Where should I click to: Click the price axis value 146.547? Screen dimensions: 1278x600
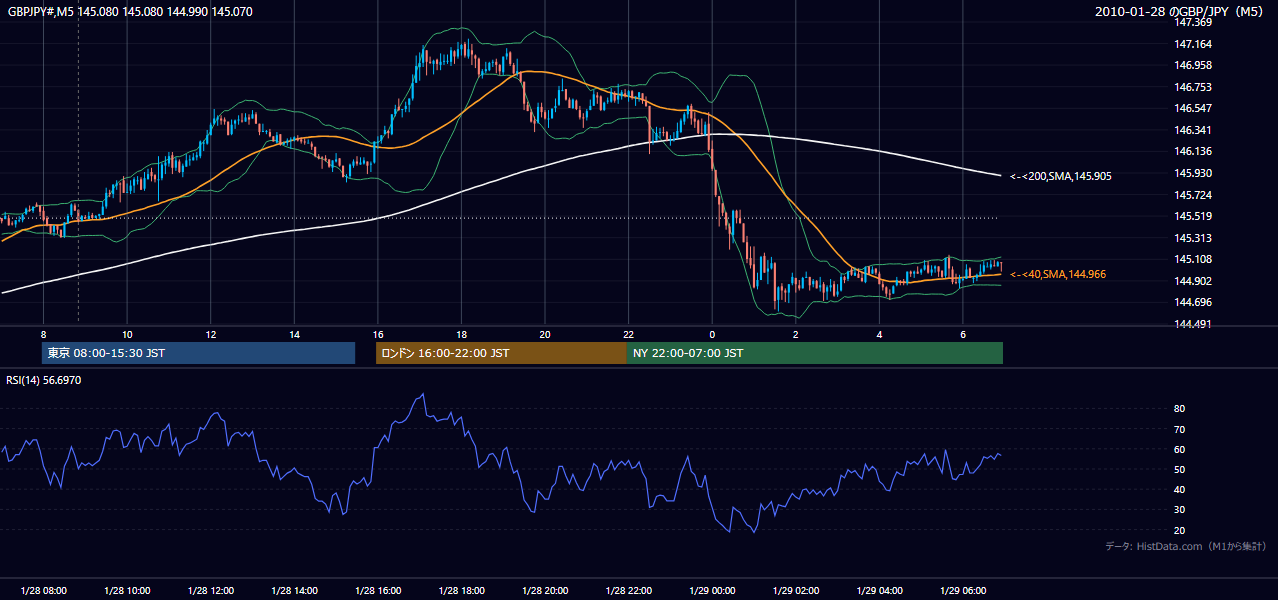(x=1193, y=108)
